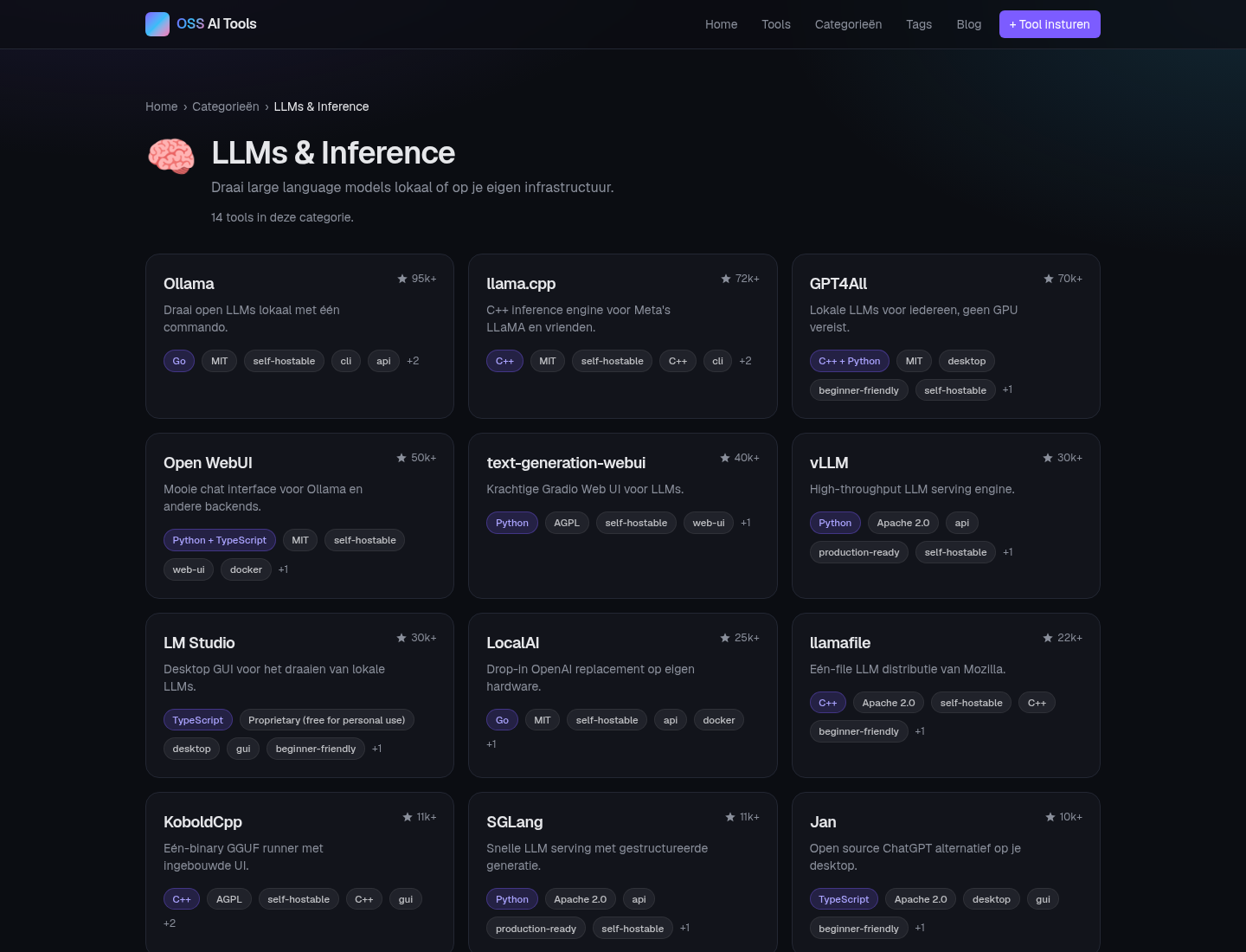1246x952 pixels.
Task: Select the docker tag on the Open WebUI card
Action: click(246, 569)
